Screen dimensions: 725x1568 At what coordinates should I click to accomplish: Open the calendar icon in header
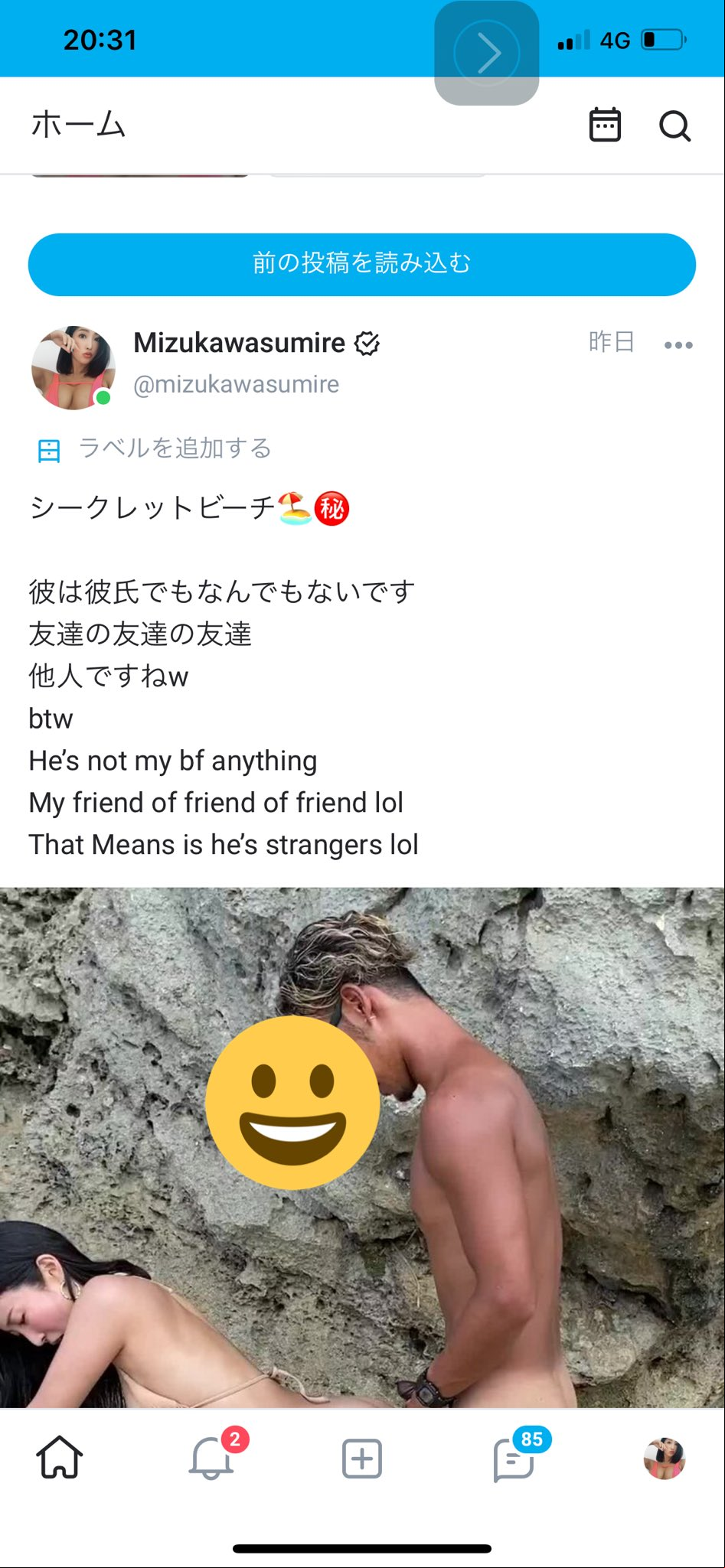click(x=605, y=126)
